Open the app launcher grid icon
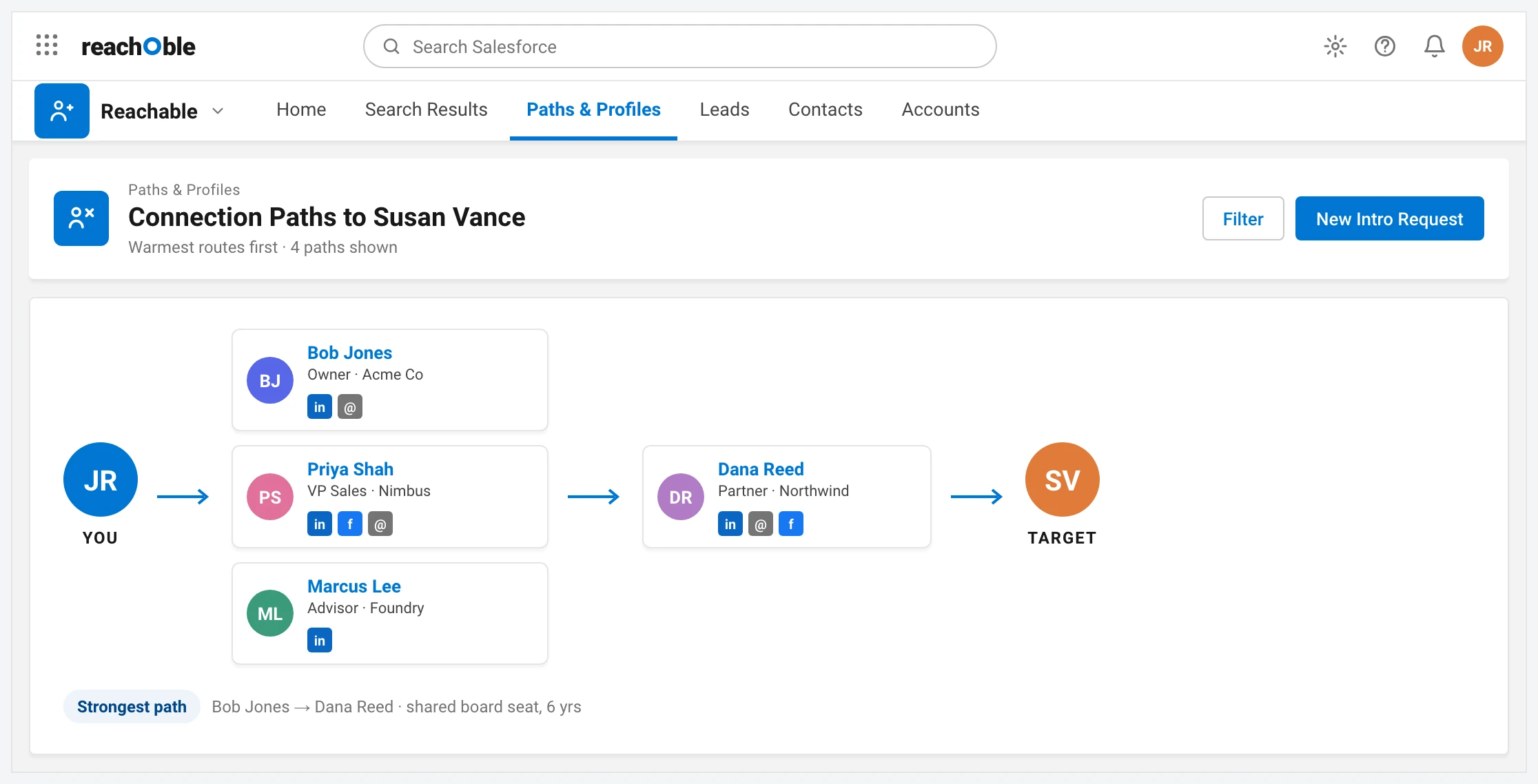 (x=47, y=45)
